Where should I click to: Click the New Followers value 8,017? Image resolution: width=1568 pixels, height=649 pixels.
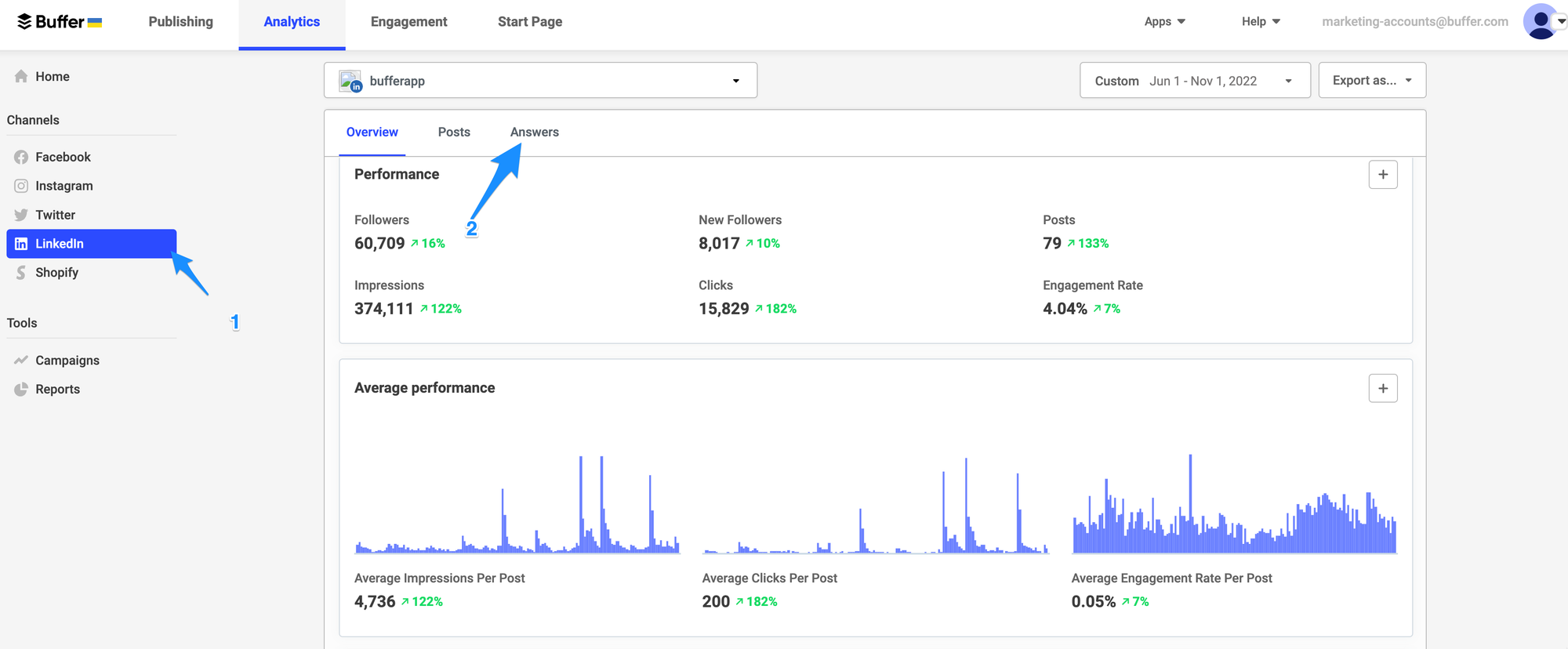tap(719, 243)
